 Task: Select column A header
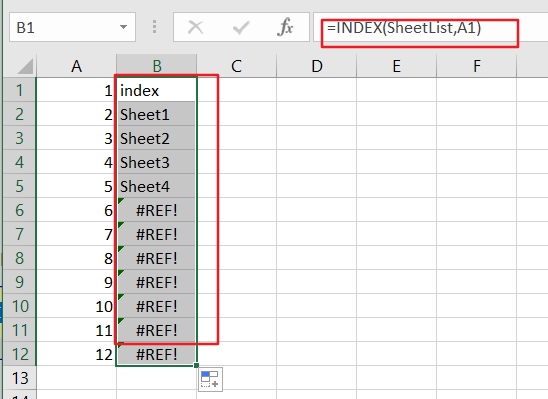click(x=76, y=66)
